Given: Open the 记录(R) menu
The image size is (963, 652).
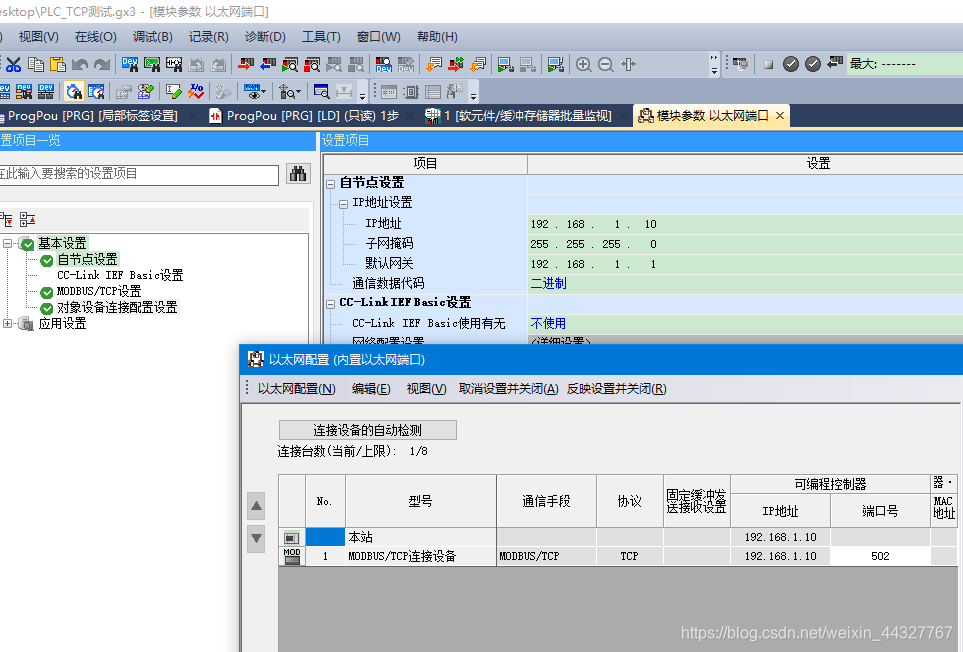Looking at the screenshot, I should pyautogui.click(x=208, y=37).
